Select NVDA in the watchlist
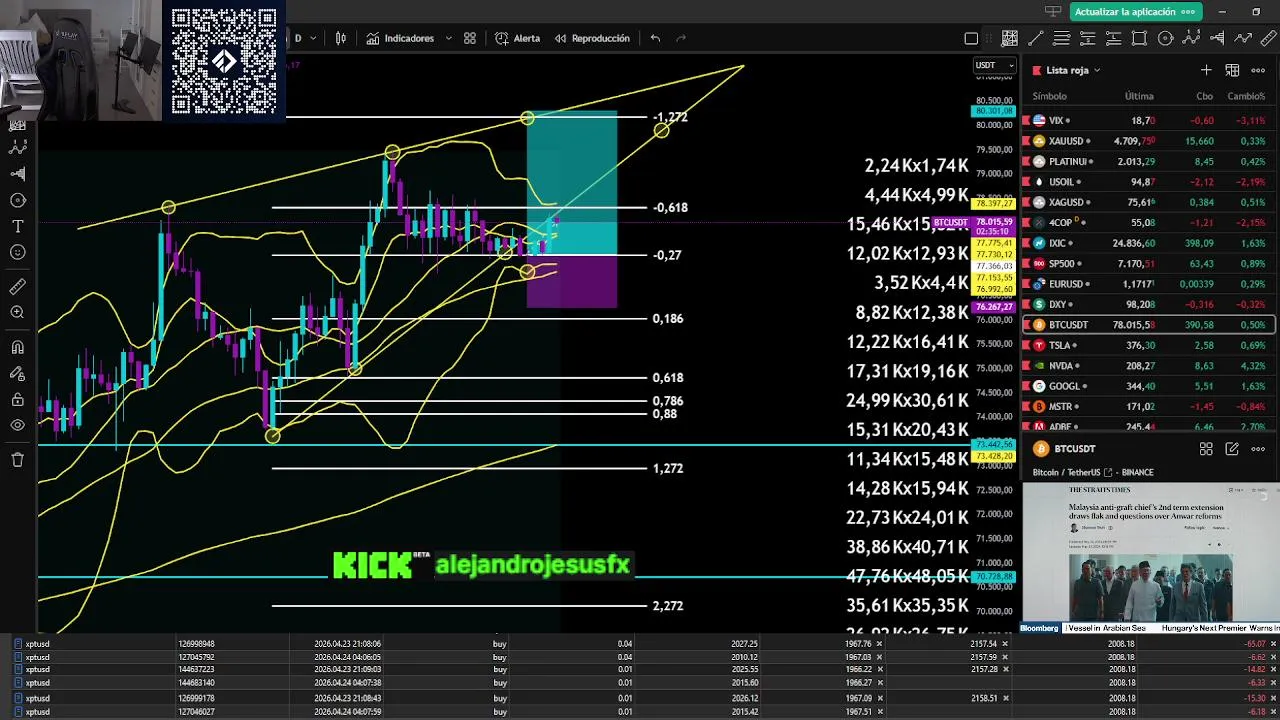Viewport: 1280px width, 720px height. (x=1148, y=366)
